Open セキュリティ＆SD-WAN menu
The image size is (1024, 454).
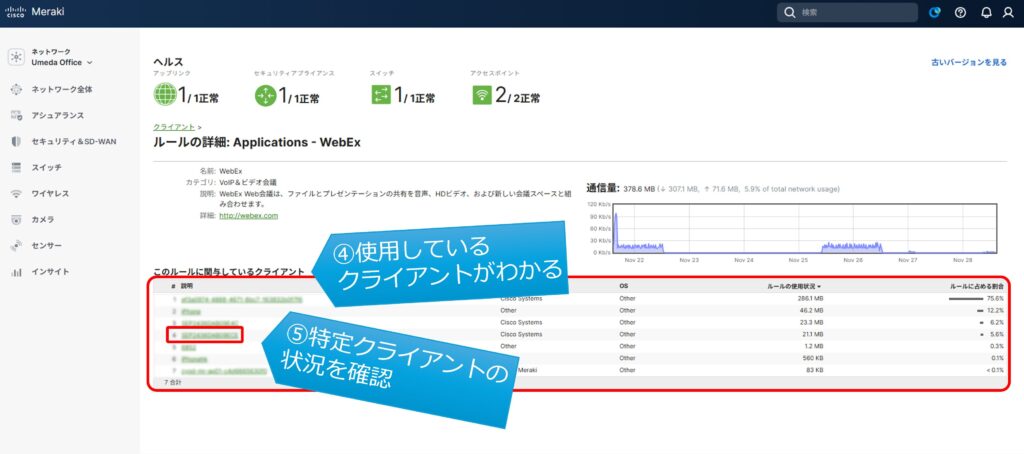[x=74, y=142]
